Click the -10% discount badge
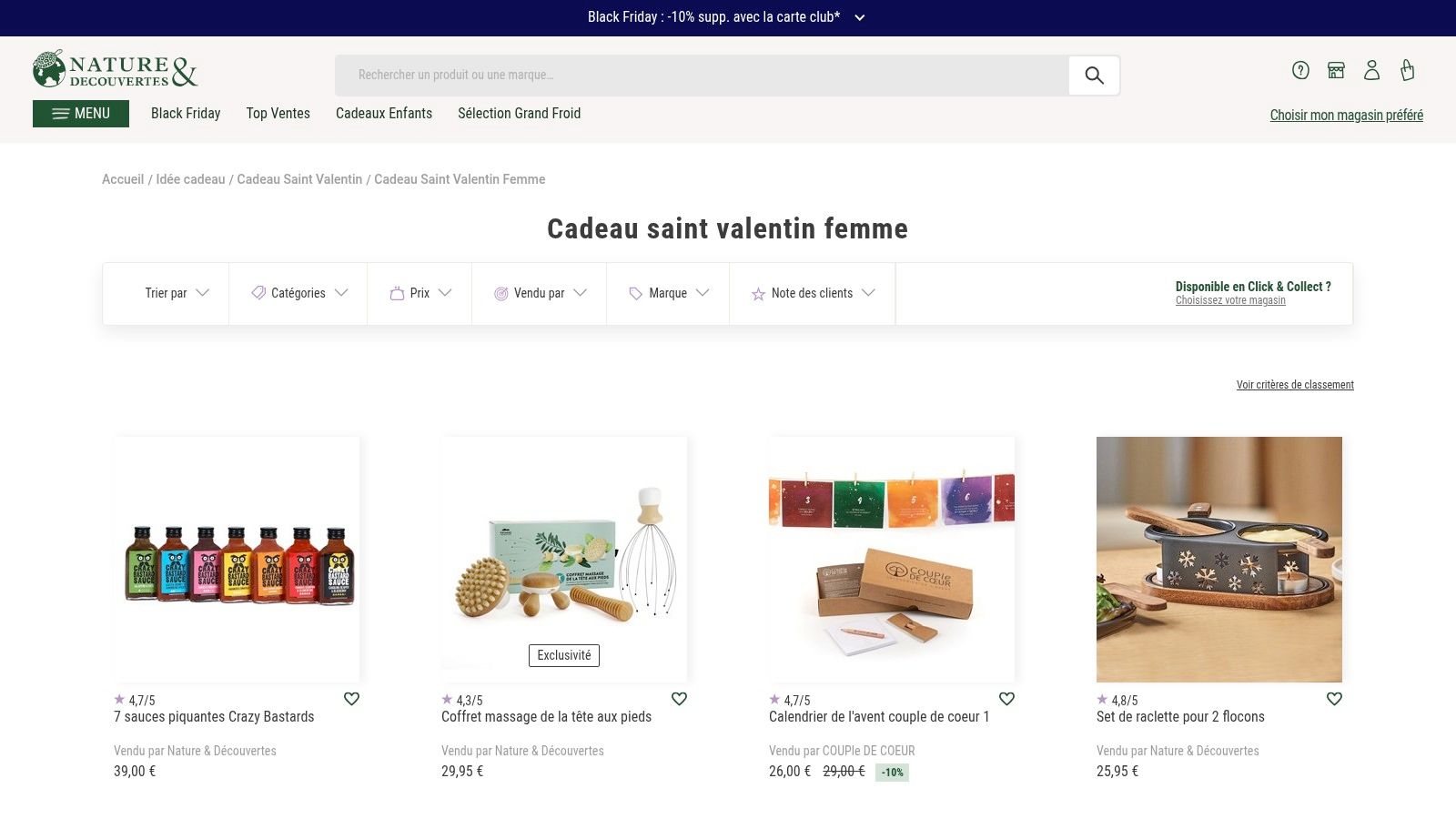1456x819 pixels. coord(892,773)
